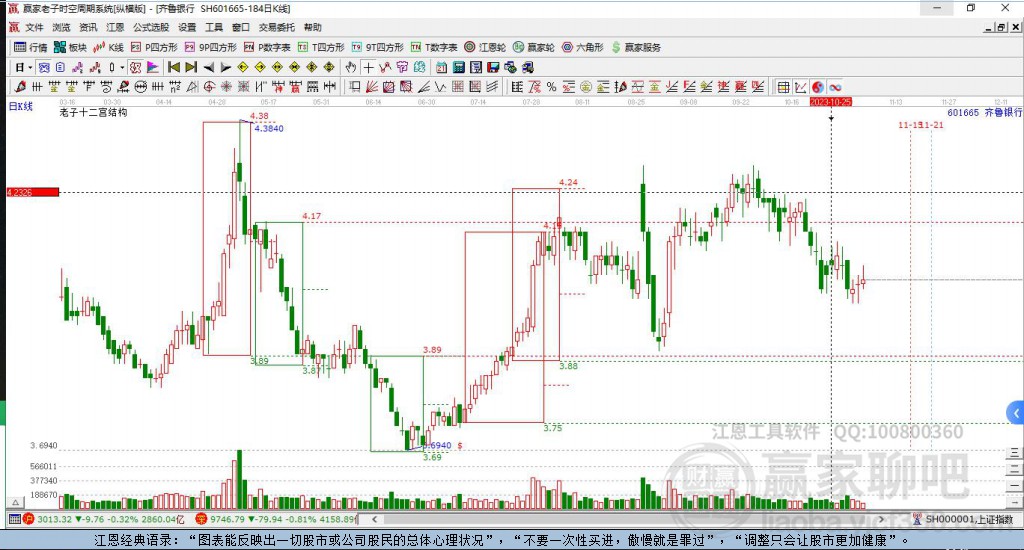Switch to the K线 chart view
This screenshot has height=550, width=1024.
(x=108, y=47)
